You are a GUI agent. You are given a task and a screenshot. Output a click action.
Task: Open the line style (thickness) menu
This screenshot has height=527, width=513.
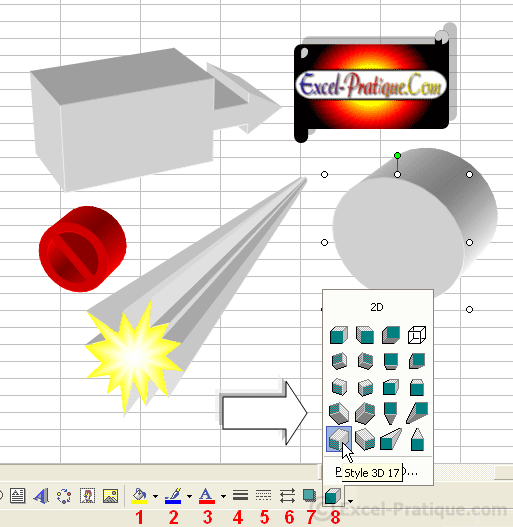pos(240,495)
